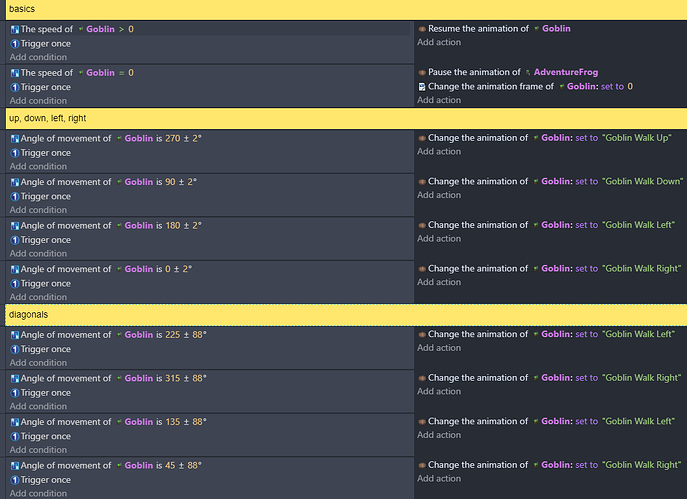Screen dimensions: 687x499
Task: Click the Goblin object name in Resume action
Action: coord(556,29)
